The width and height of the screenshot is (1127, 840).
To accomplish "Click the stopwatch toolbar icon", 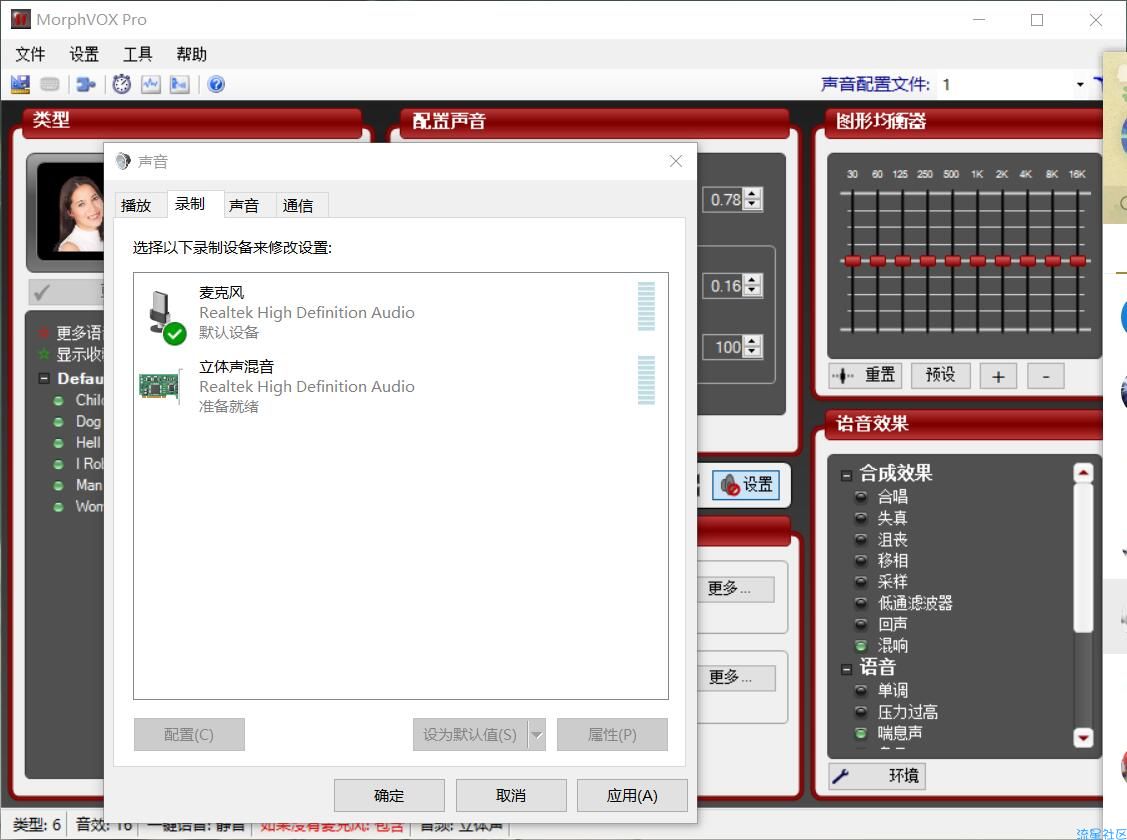I will [x=121, y=84].
